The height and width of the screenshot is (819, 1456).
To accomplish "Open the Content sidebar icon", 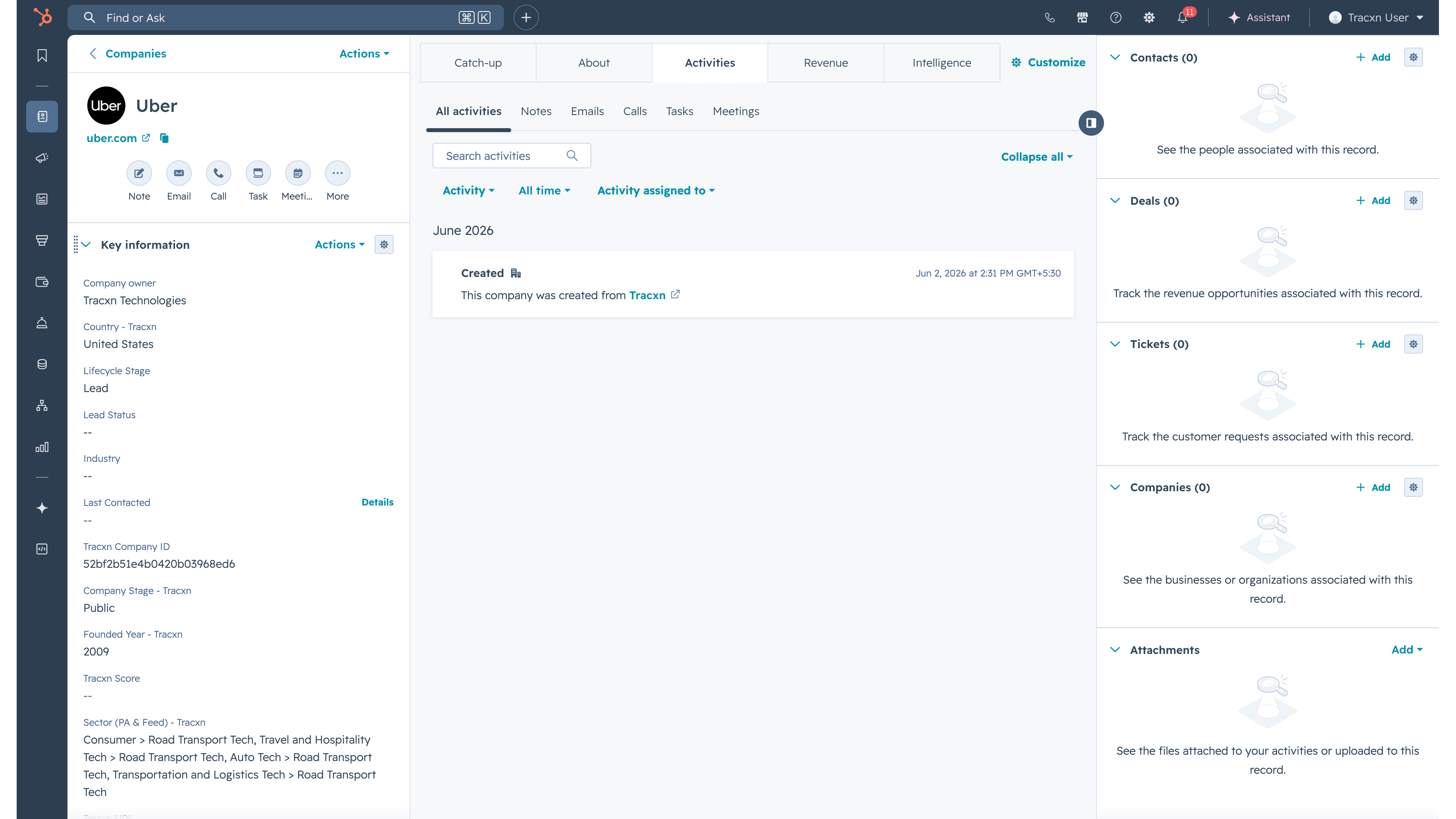I will (x=42, y=199).
